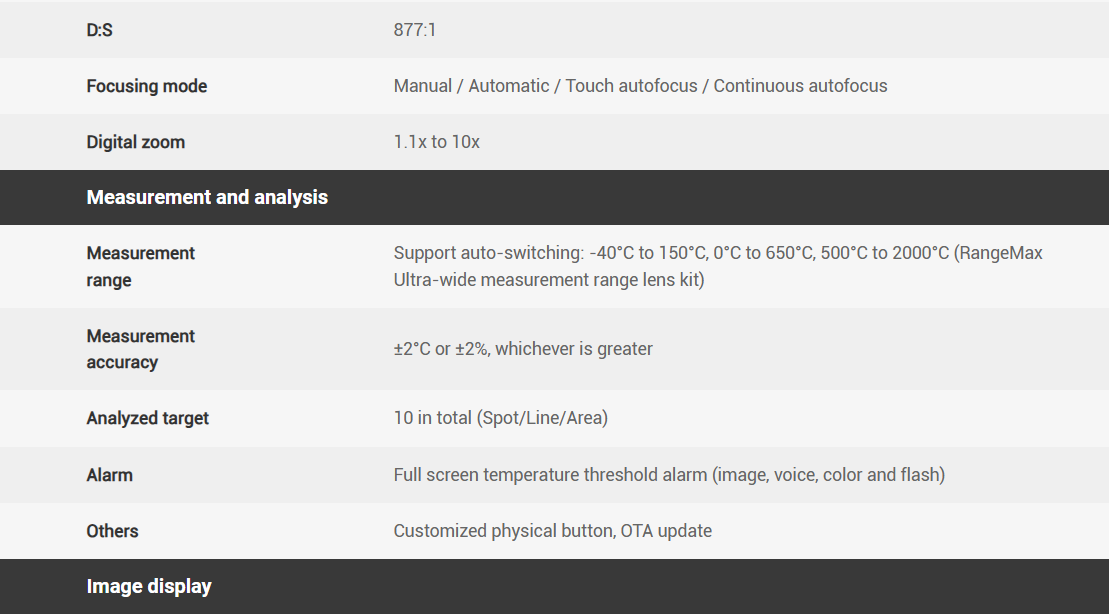1109x614 pixels.
Task: Click the Continuous autofocus text
Action: pyautogui.click(x=800, y=86)
